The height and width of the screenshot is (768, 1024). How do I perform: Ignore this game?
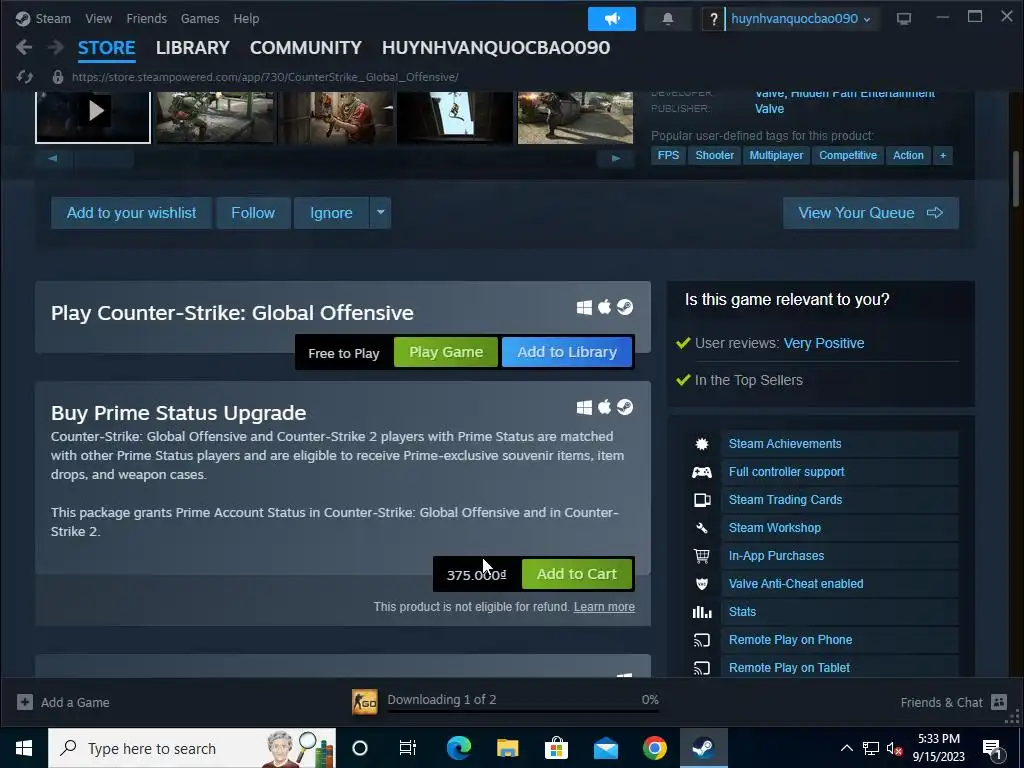pos(331,213)
